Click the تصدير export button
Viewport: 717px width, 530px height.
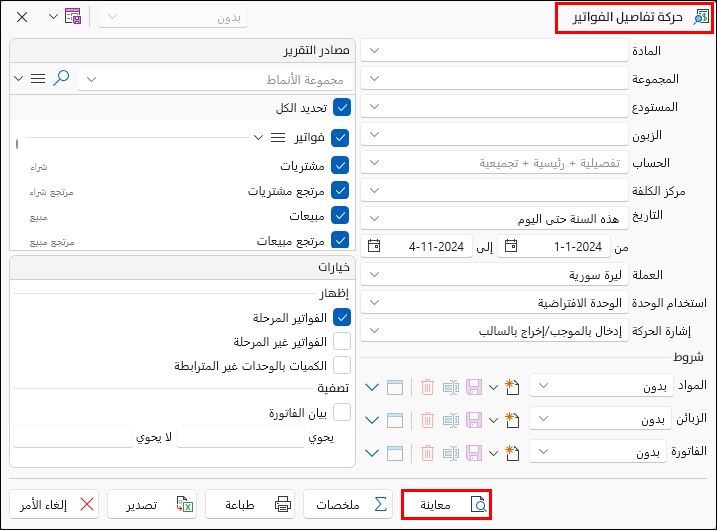click(152, 504)
